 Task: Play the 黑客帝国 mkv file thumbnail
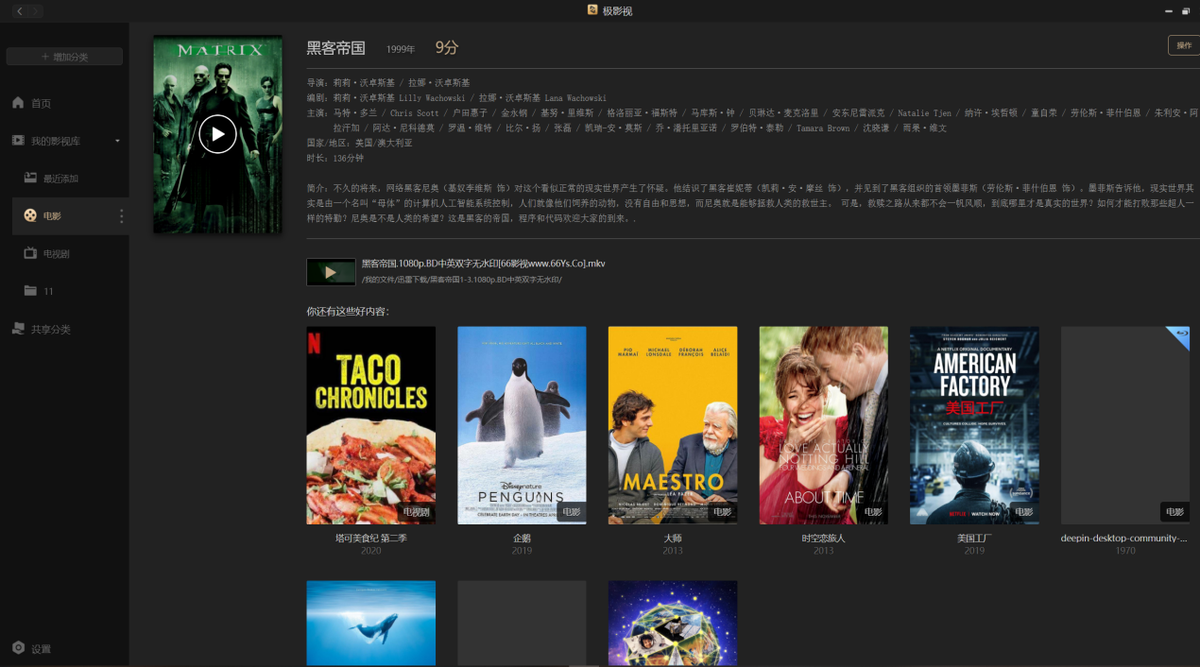[331, 272]
